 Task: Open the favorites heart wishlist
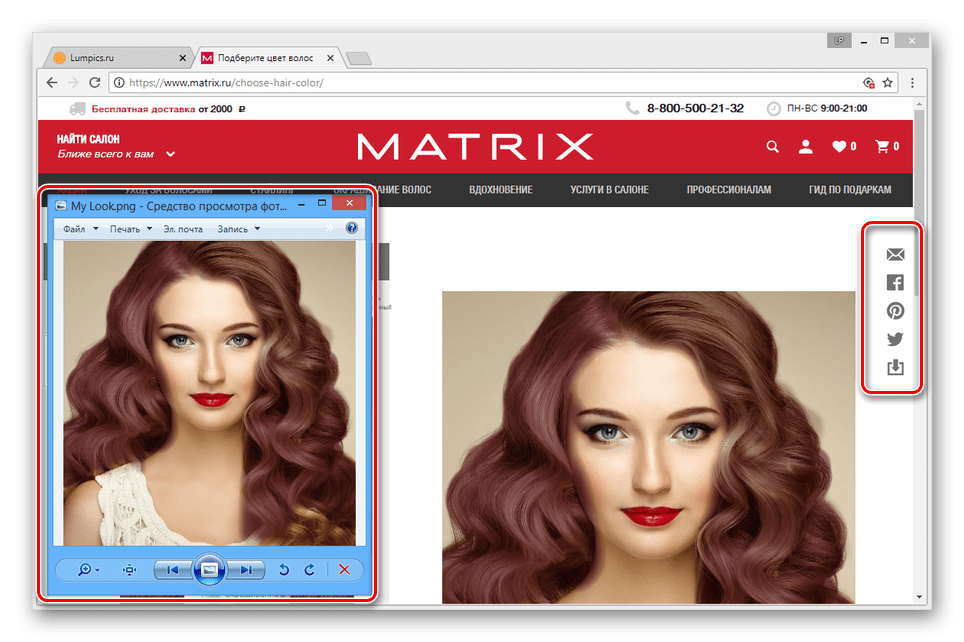pos(843,147)
